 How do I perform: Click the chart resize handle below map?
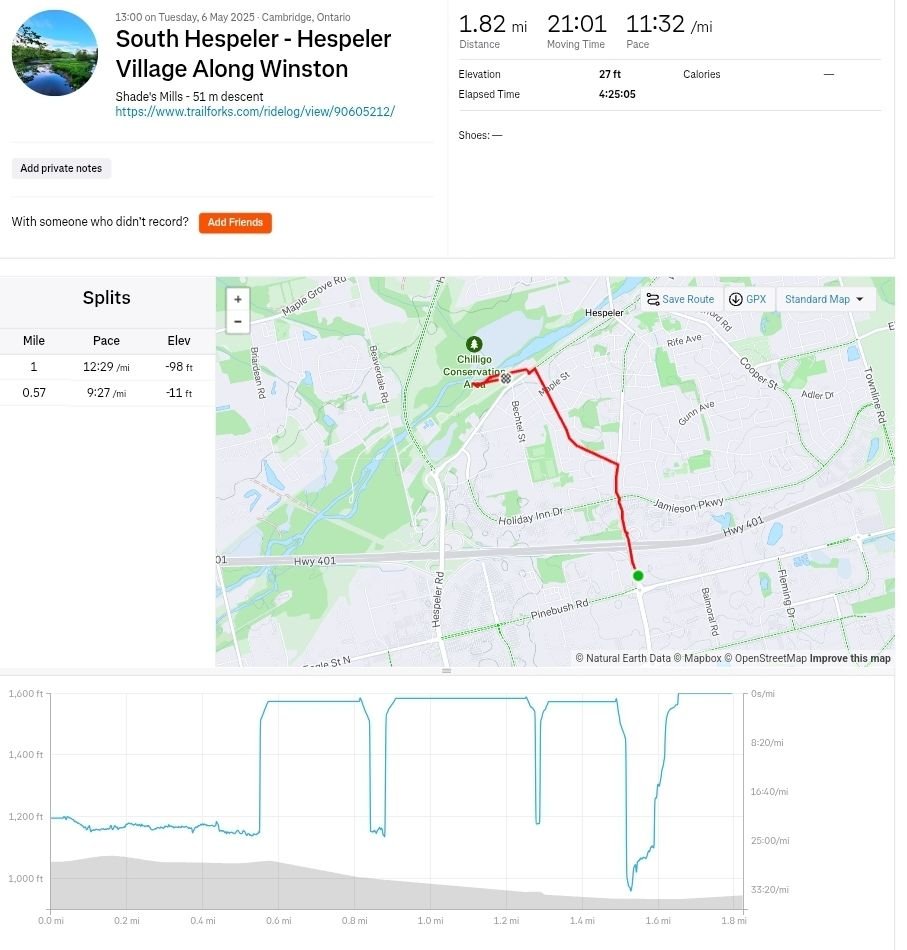point(447,671)
